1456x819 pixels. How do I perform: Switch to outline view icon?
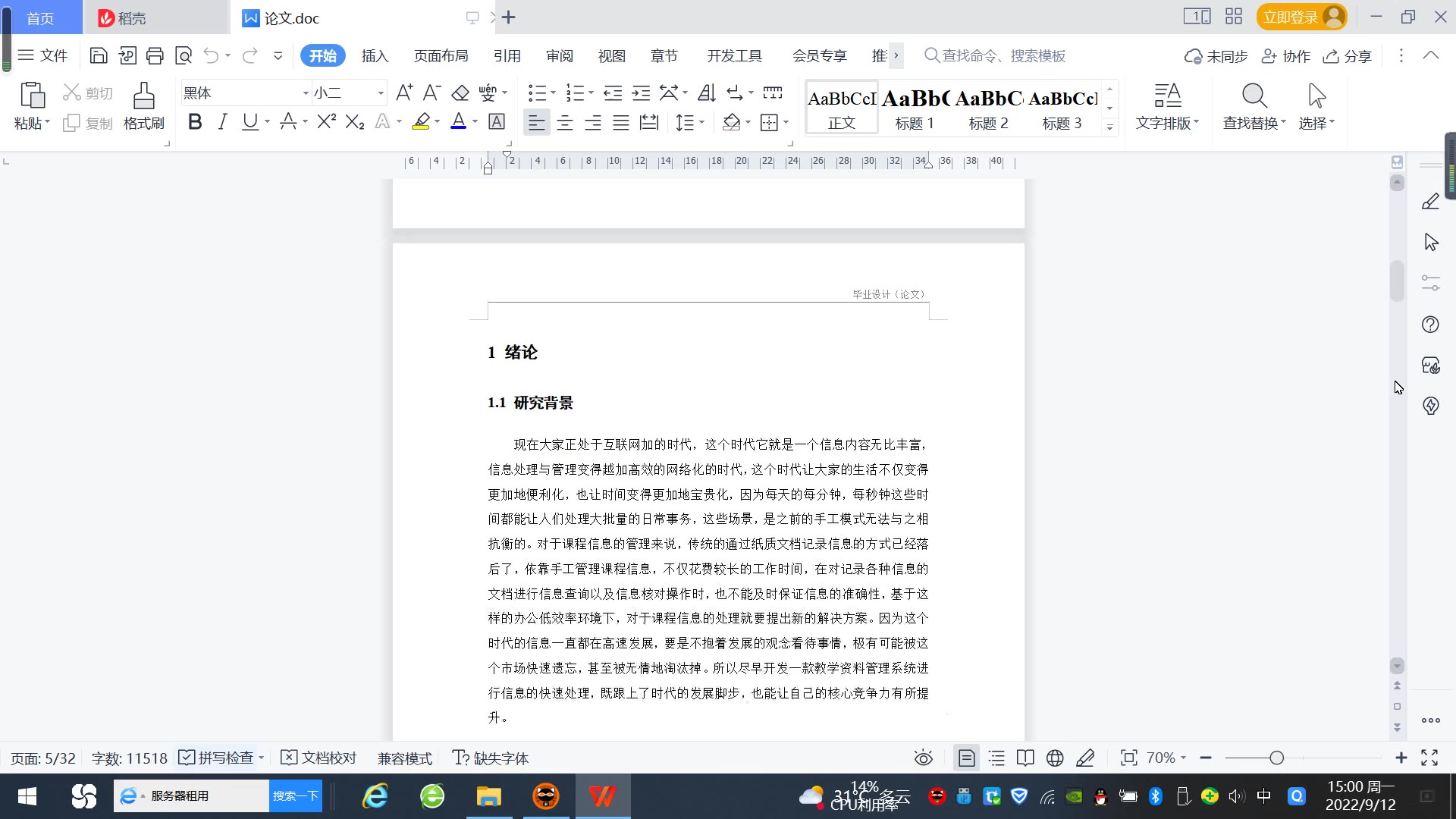tap(996, 758)
